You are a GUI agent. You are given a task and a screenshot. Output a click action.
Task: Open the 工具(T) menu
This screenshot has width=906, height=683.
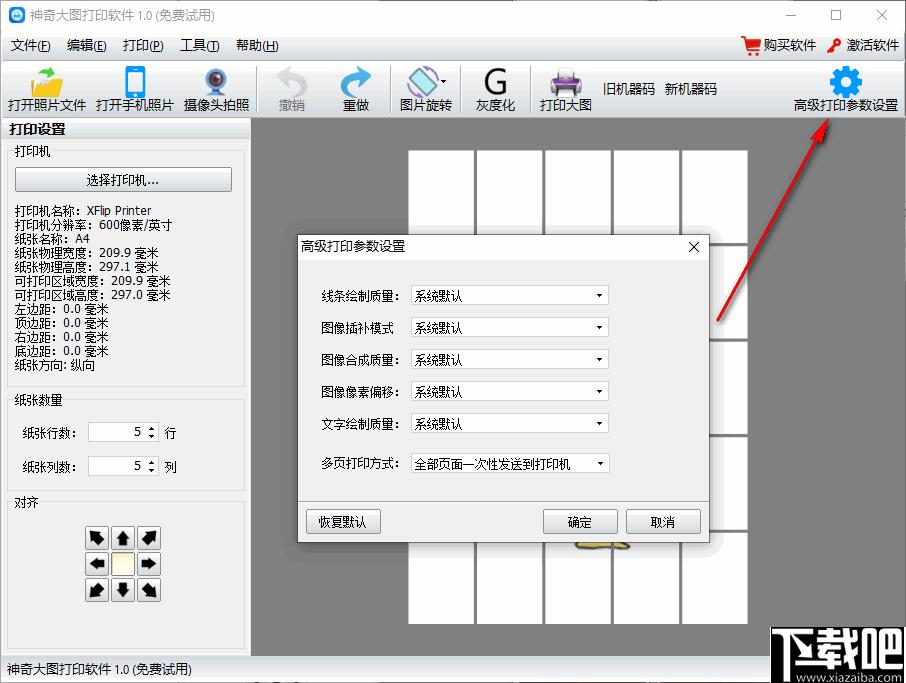pos(199,45)
